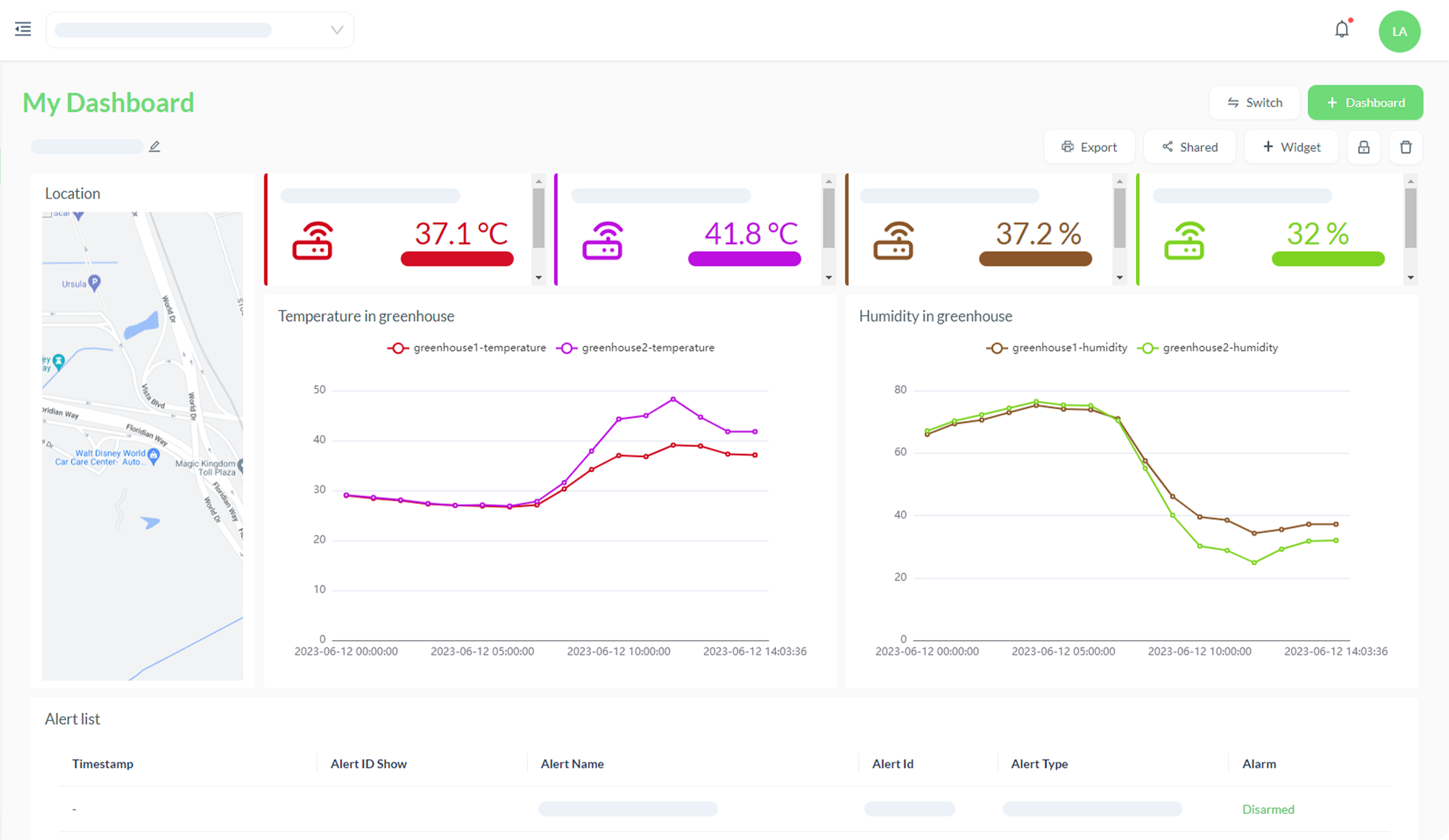Click the brown humidity sensor device icon
1449x840 pixels.
[x=894, y=241]
